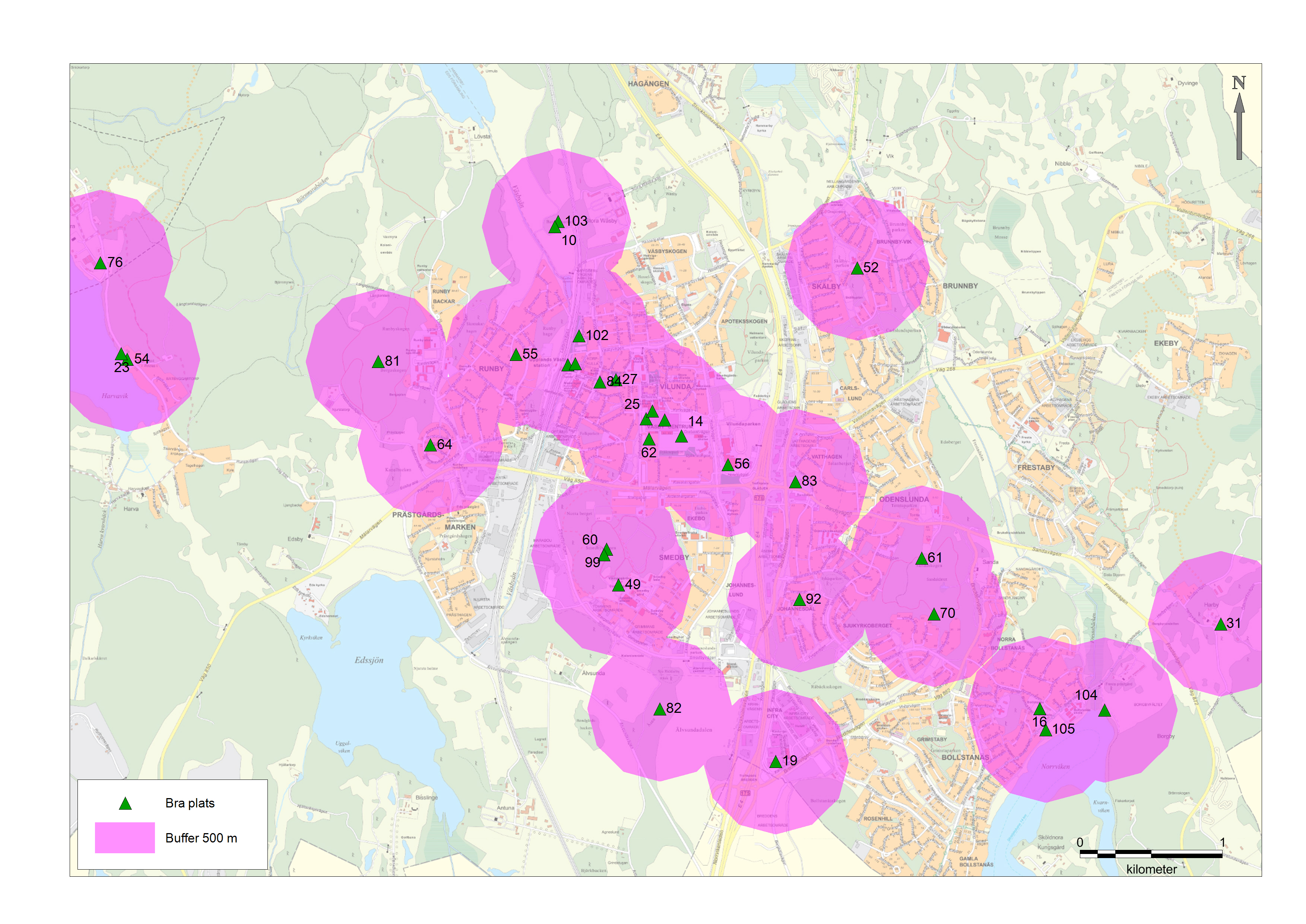Select the triangle marker labeled 52
Image resolution: width=1306 pixels, height=924 pixels.
[857, 268]
